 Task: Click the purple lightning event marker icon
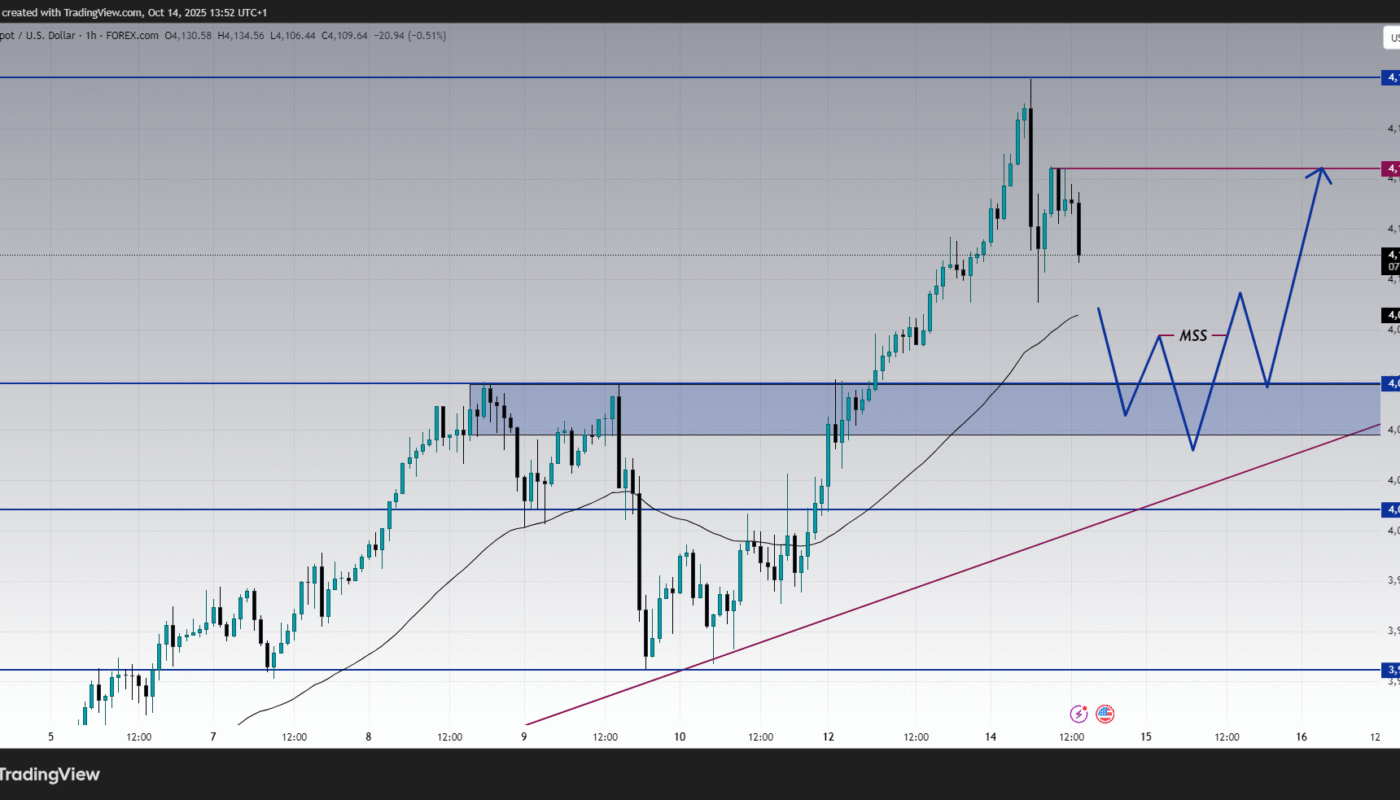click(x=1078, y=713)
